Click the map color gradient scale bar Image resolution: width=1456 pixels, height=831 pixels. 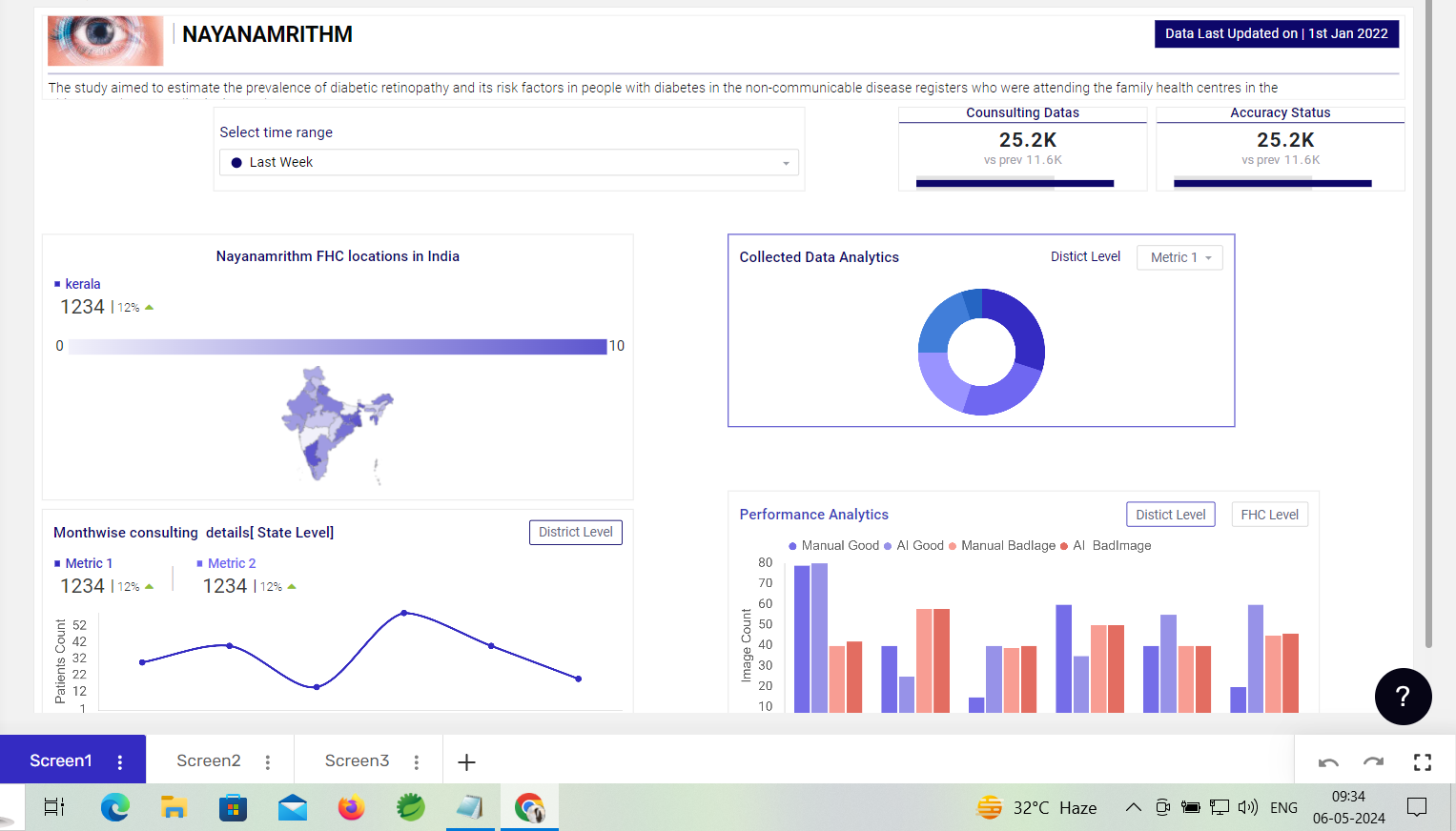point(338,346)
